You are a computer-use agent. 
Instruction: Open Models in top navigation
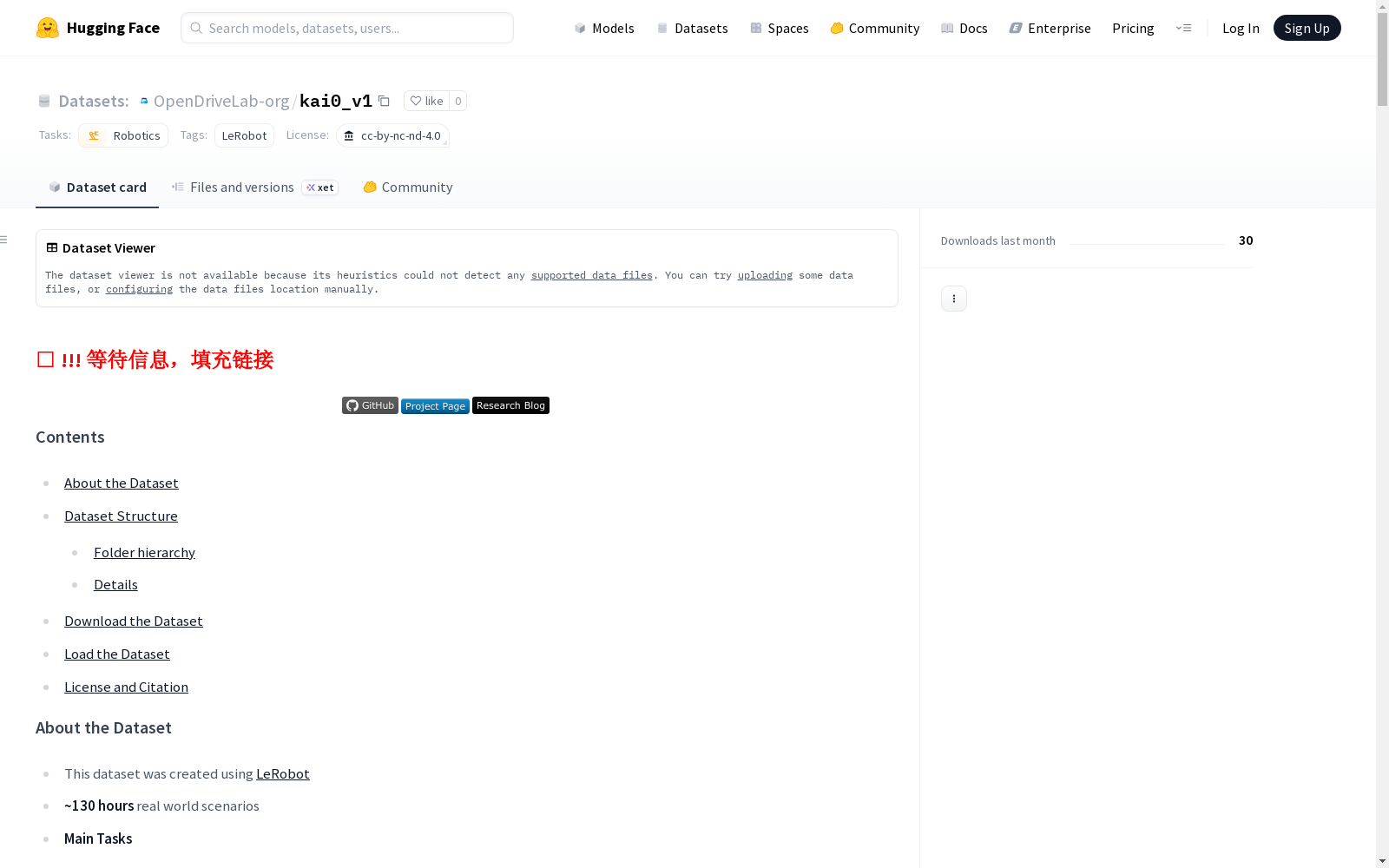(604, 28)
